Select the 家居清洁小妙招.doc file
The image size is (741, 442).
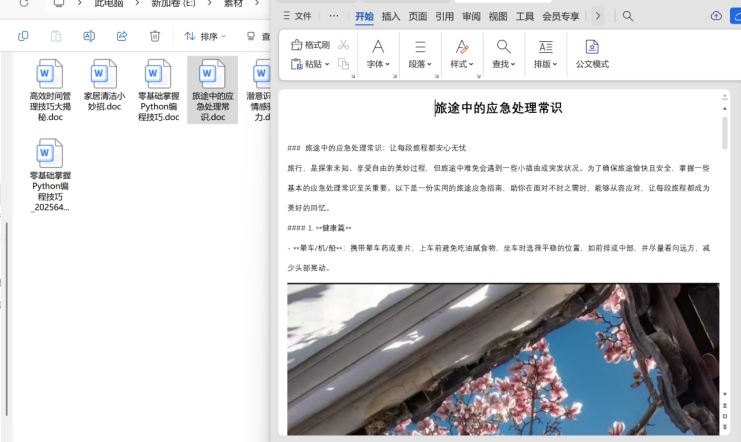click(x=104, y=85)
